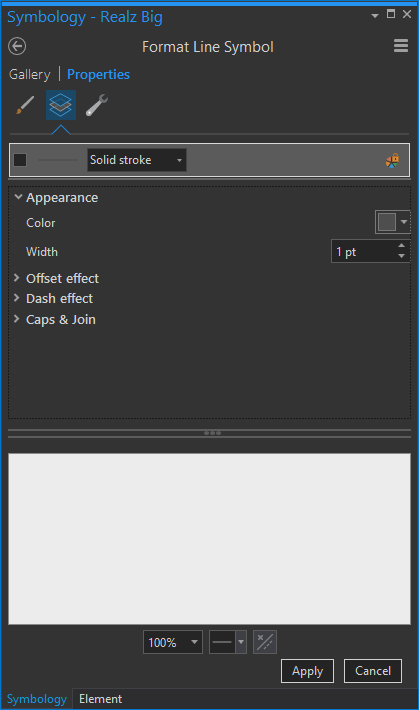The image size is (419, 710).
Task: Go back using the circled arrow icon
Action: tap(17, 46)
